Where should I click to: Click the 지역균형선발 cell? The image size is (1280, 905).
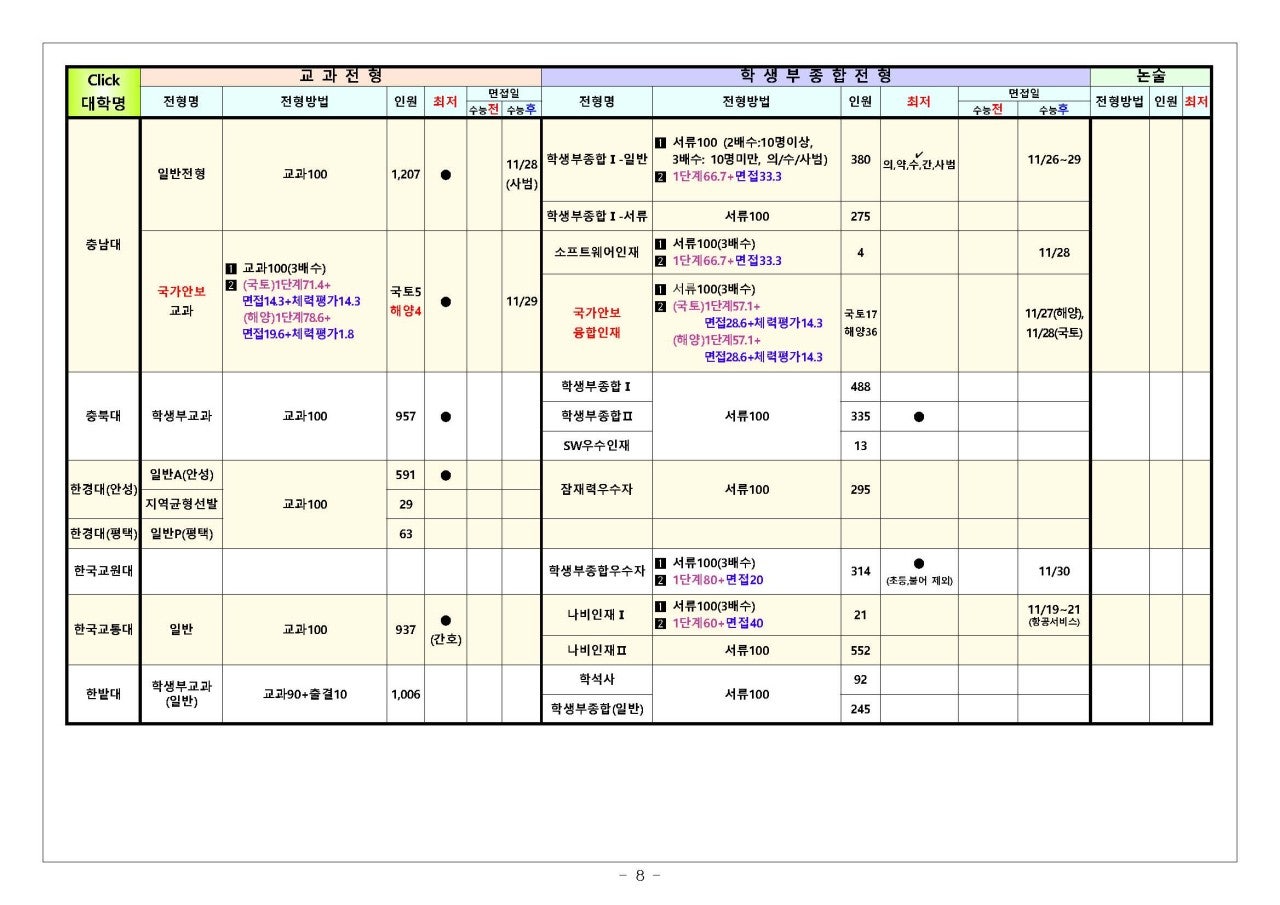coord(181,503)
